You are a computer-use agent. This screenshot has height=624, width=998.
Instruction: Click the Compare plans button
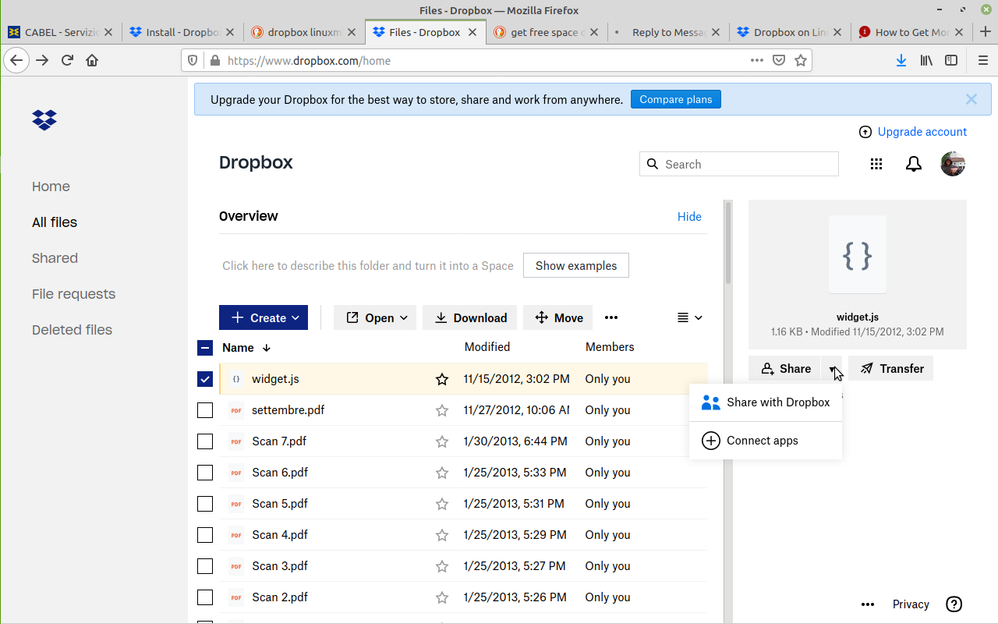pos(675,100)
